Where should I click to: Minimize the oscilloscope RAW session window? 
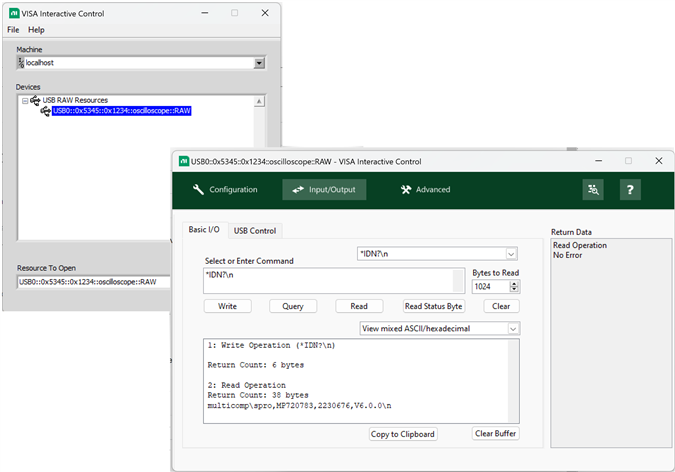point(599,161)
